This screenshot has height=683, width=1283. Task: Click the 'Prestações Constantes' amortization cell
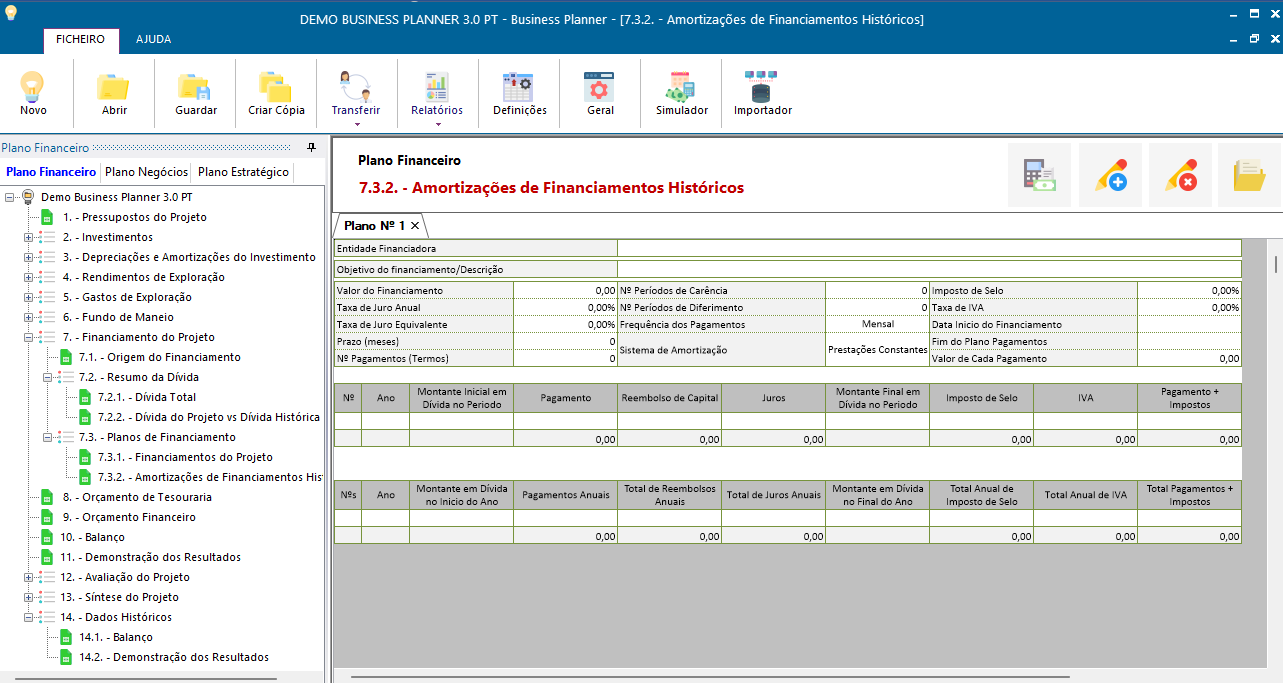(877, 350)
